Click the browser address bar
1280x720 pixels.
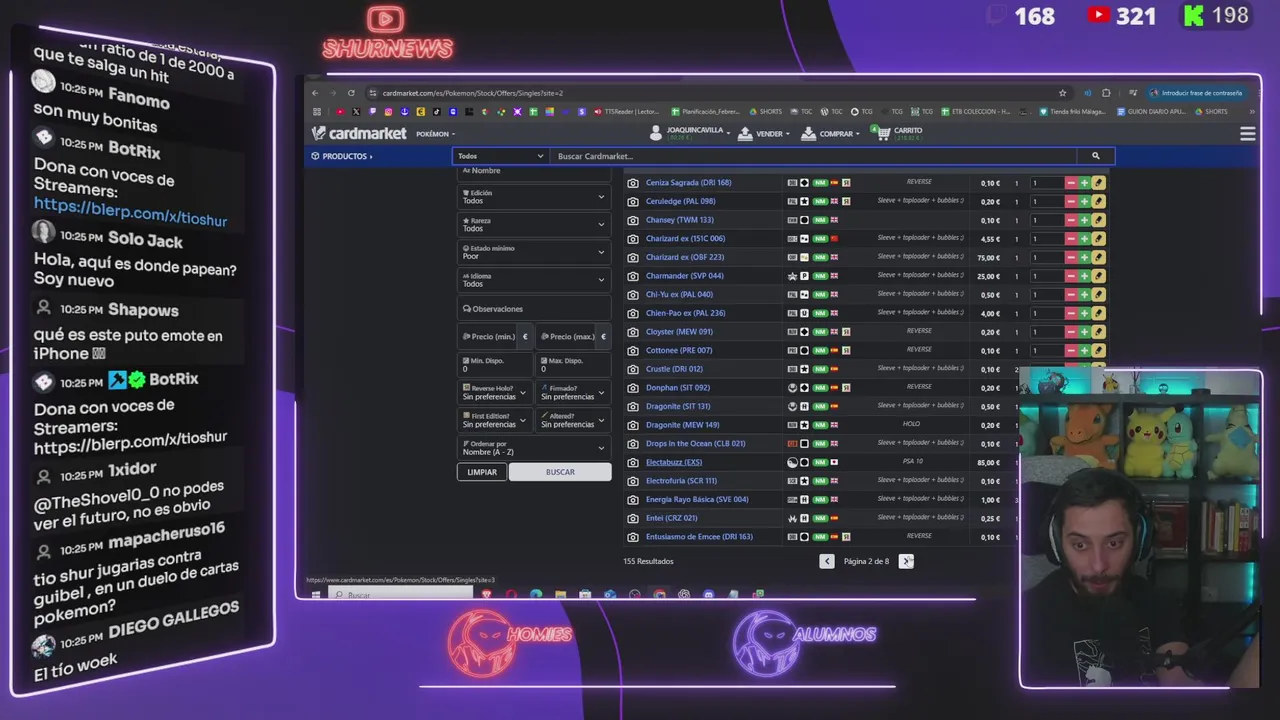tap(710, 93)
